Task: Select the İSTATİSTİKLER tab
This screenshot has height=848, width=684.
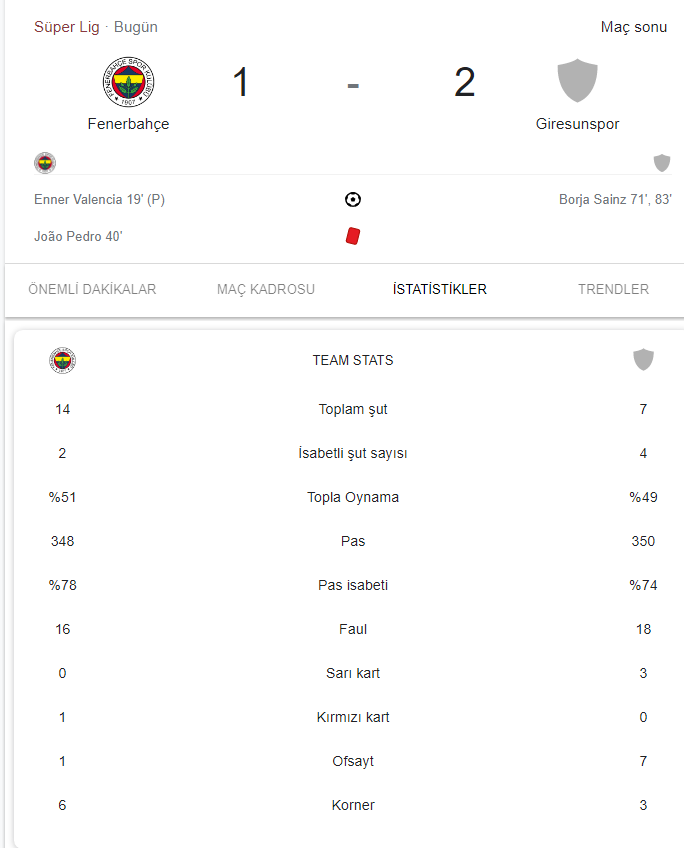Action: (x=440, y=289)
